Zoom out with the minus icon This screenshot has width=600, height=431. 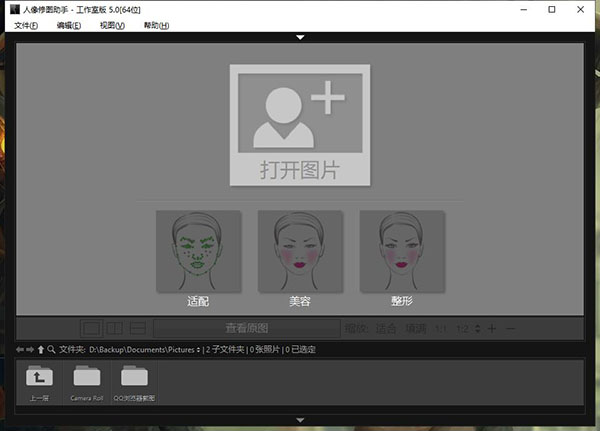pyautogui.click(x=510, y=328)
